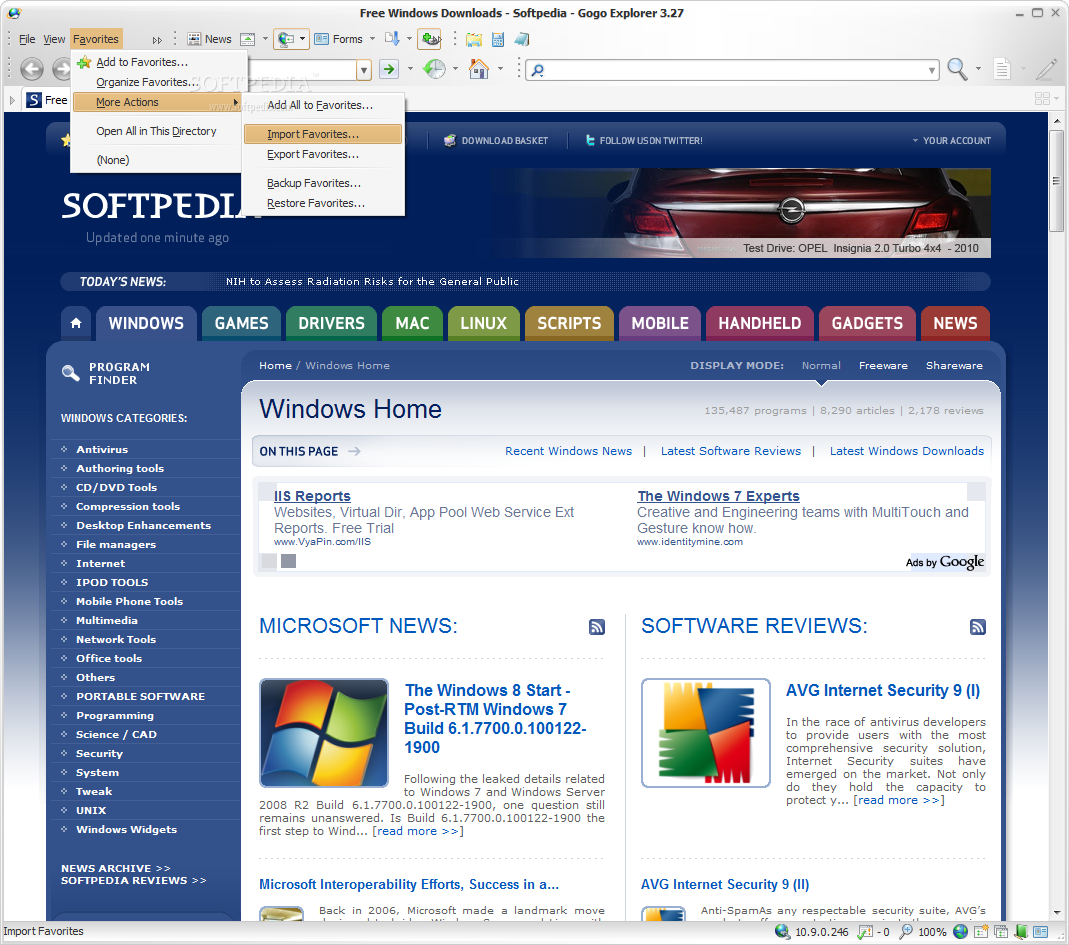
Task: Click the vertical scrollbar thumb
Action: point(1057,181)
